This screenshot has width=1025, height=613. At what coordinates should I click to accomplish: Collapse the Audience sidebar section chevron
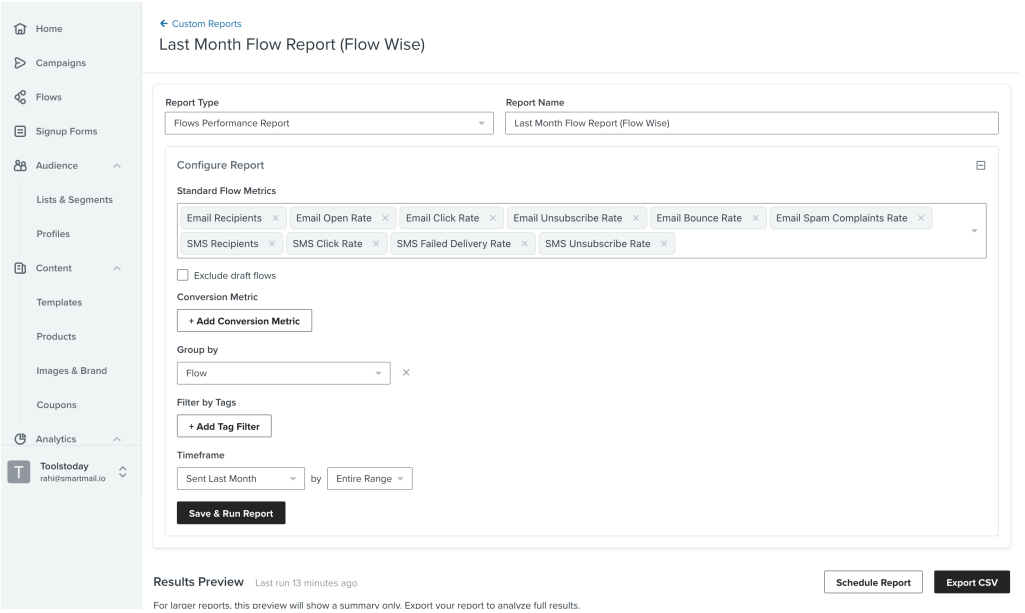point(117,166)
